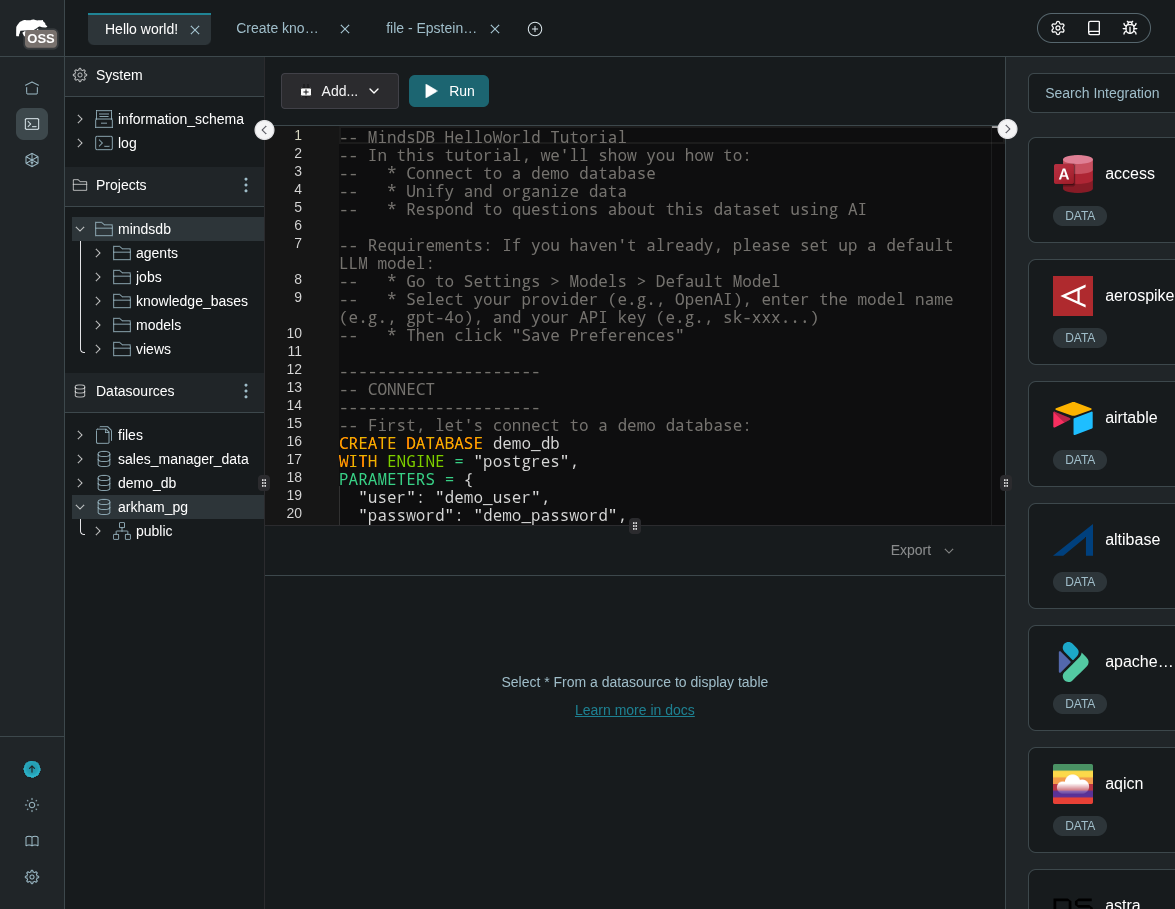Close the Hello world! tab
Image resolution: width=1175 pixels, height=909 pixels.
coord(195,30)
